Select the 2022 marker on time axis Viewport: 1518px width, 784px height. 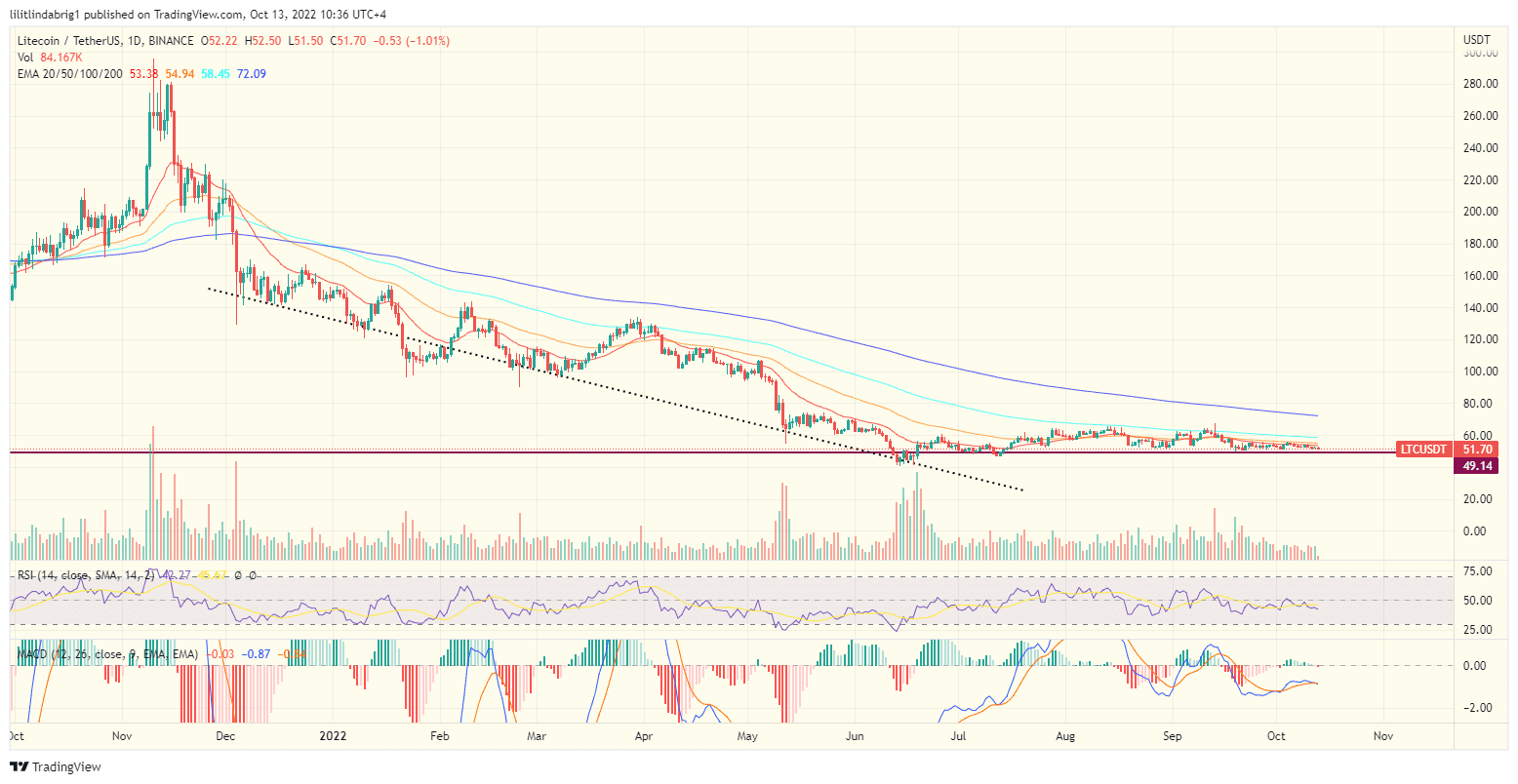point(334,736)
